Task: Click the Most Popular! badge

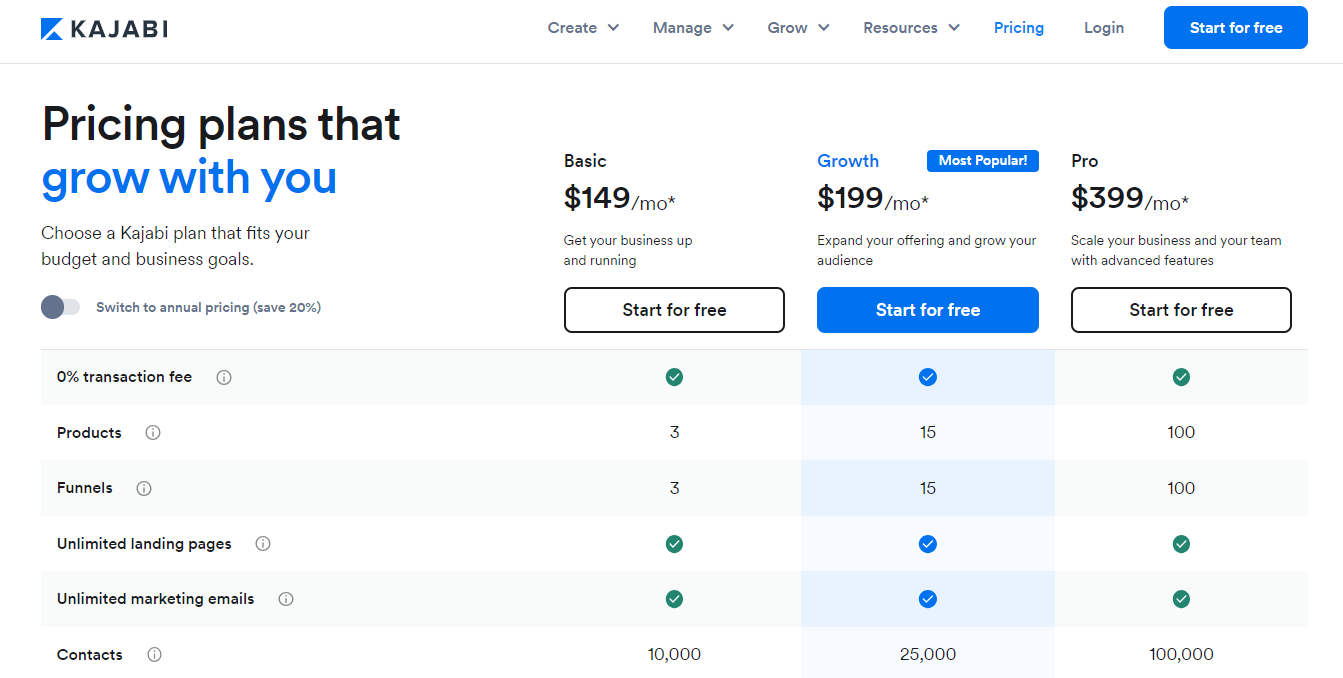Action: [982, 161]
